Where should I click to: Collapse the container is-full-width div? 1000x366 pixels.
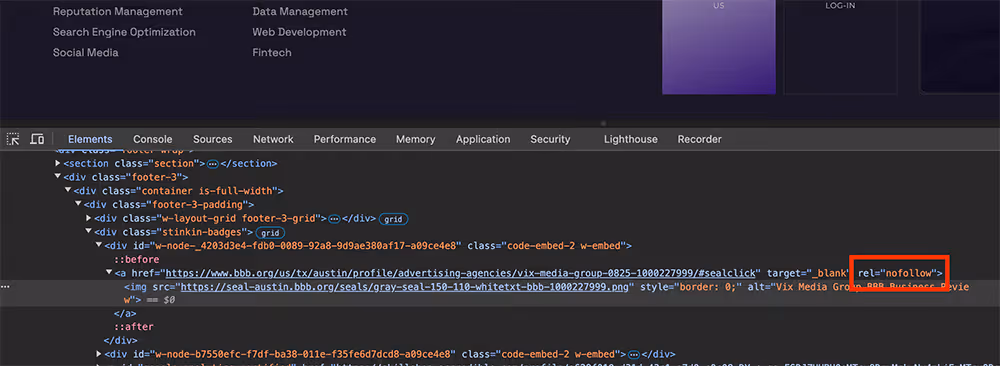point(68,191)
